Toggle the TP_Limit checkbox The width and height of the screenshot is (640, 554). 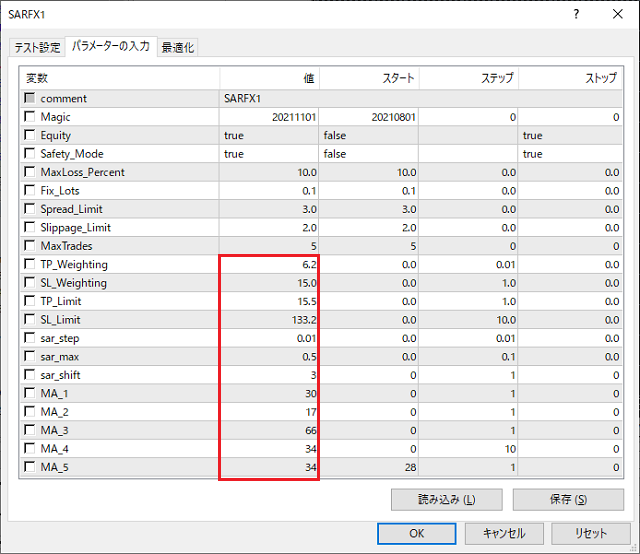29,301
